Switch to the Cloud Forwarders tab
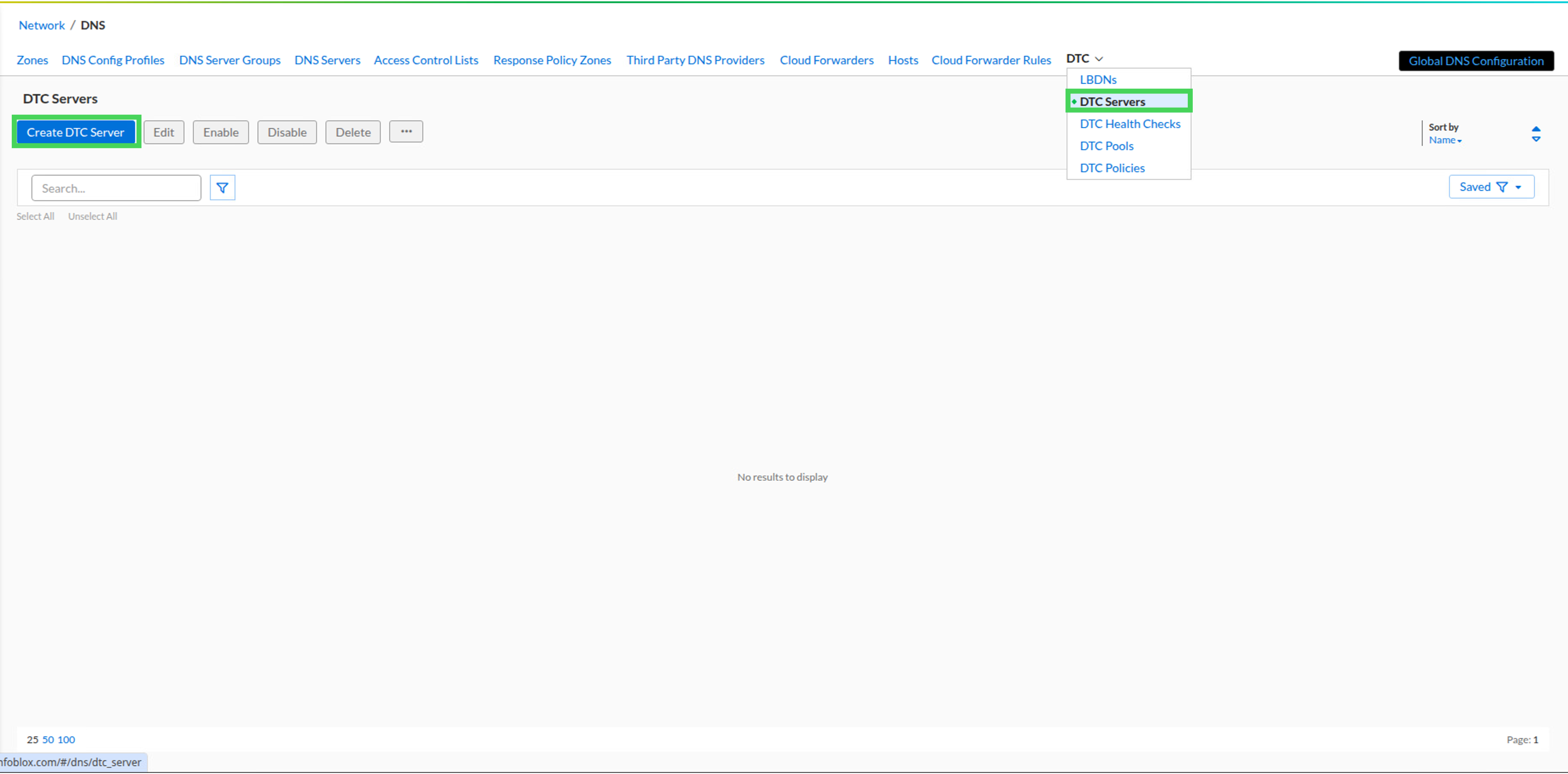1568x774 pixels. click(827, 60)
